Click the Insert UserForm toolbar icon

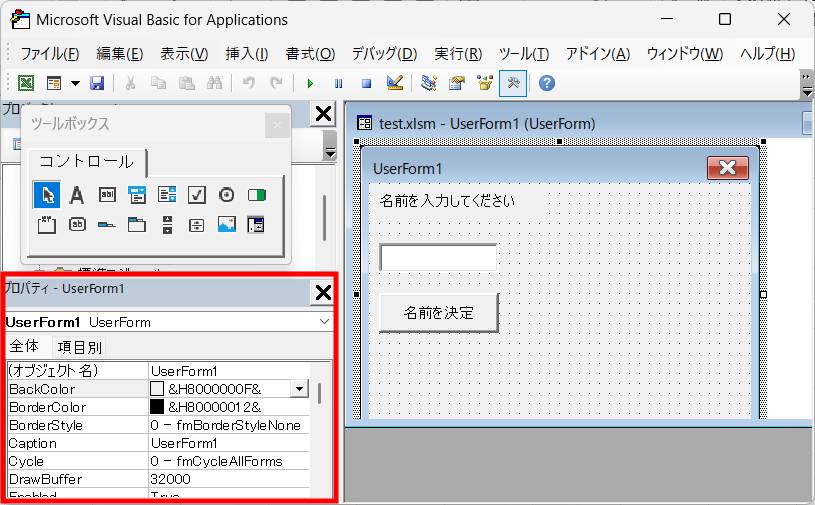point(54,83)
